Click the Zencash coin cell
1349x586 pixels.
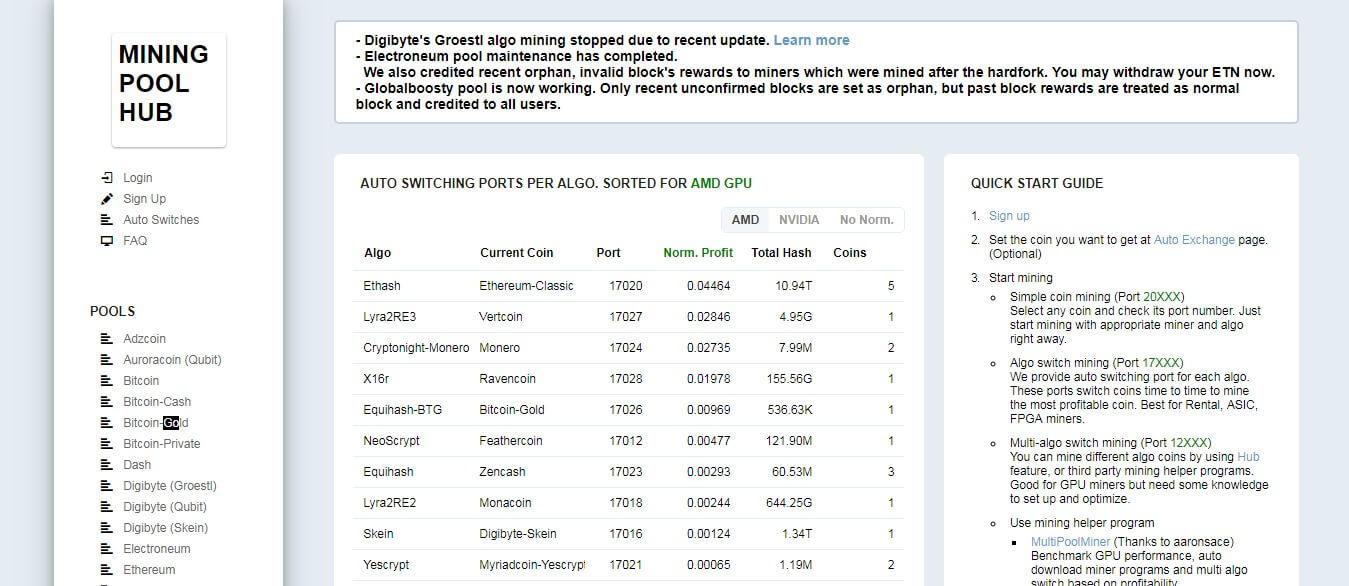[502, 472]
